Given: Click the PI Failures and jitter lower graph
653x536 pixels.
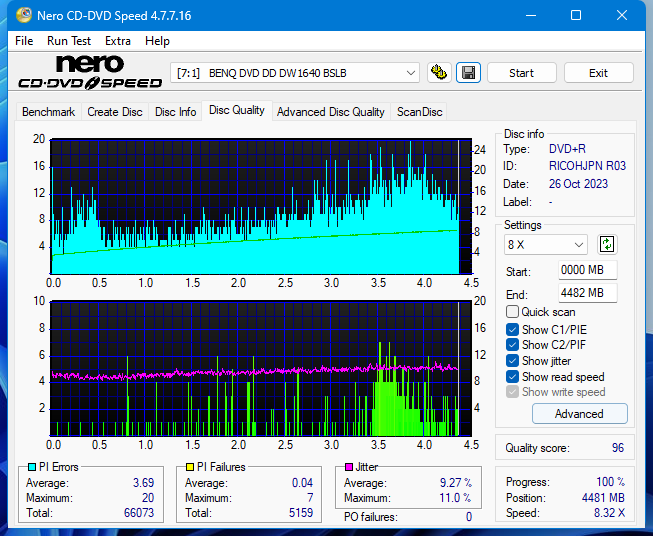Looking at the screenshot, I should pyautogui.click(x=261, y=369).
